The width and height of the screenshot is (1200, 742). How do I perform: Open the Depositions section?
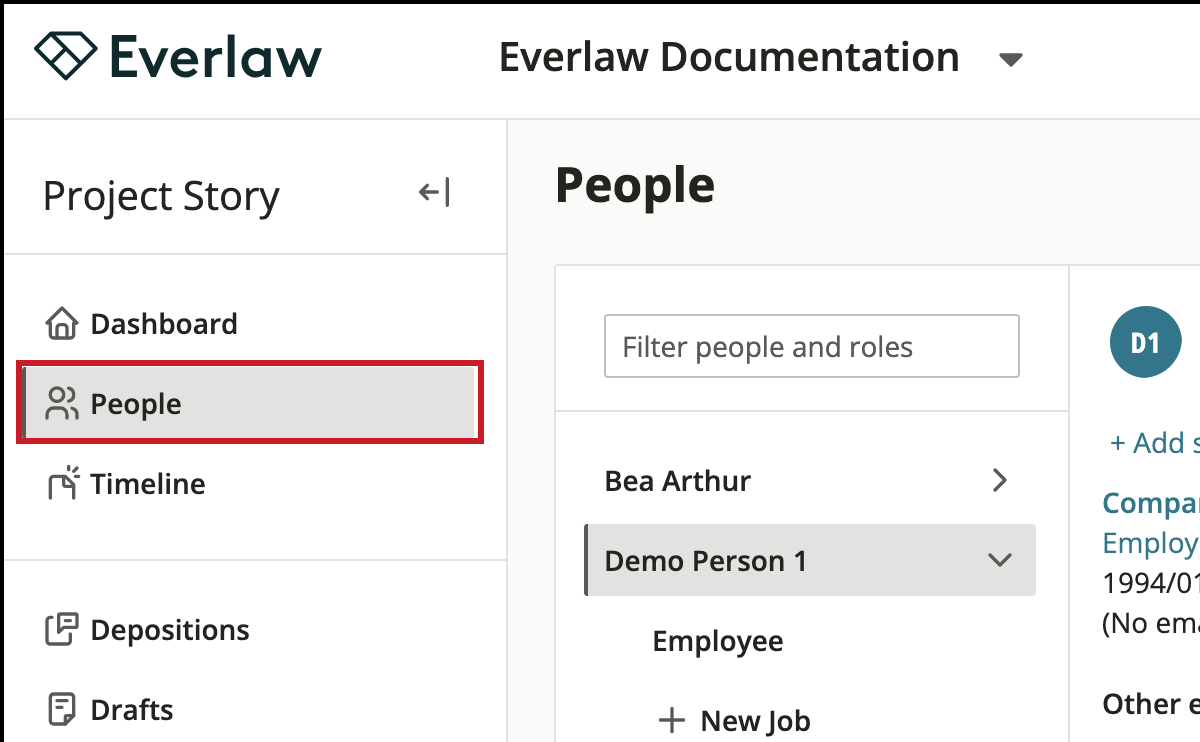pyautogui.click(x=148, y=630)
